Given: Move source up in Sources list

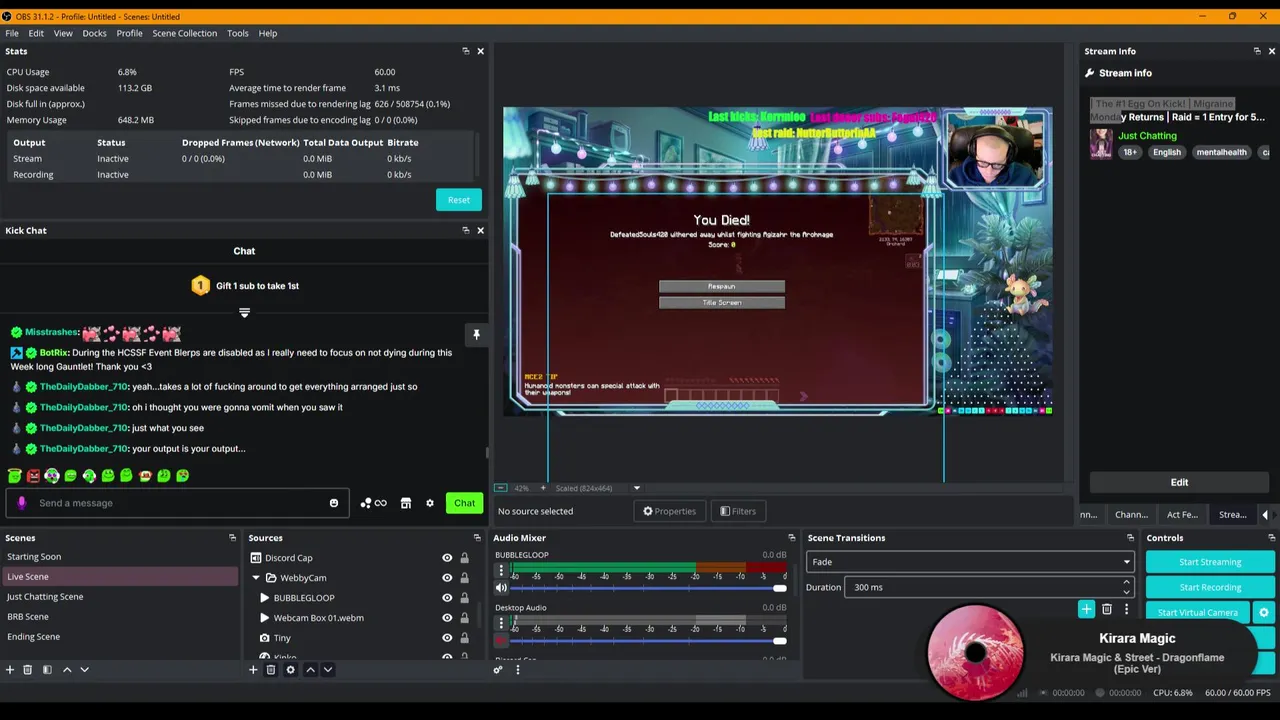Looking at the screenshot, I should (310, 670).
